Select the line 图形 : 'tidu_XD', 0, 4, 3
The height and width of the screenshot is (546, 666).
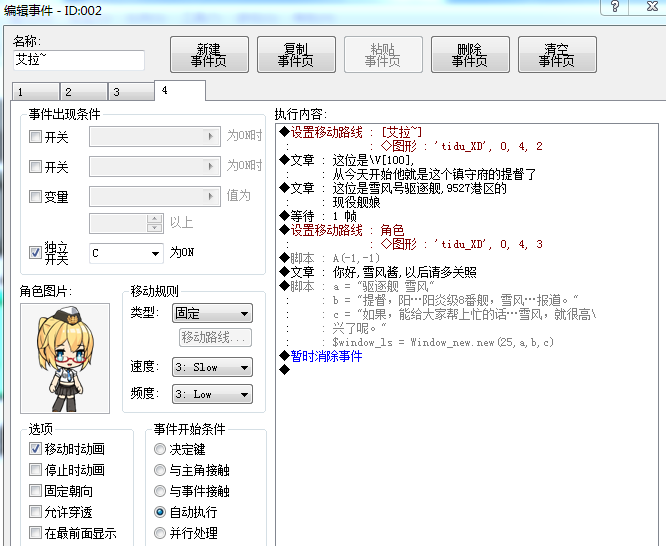pyautogui.click(x=462, y=244)
